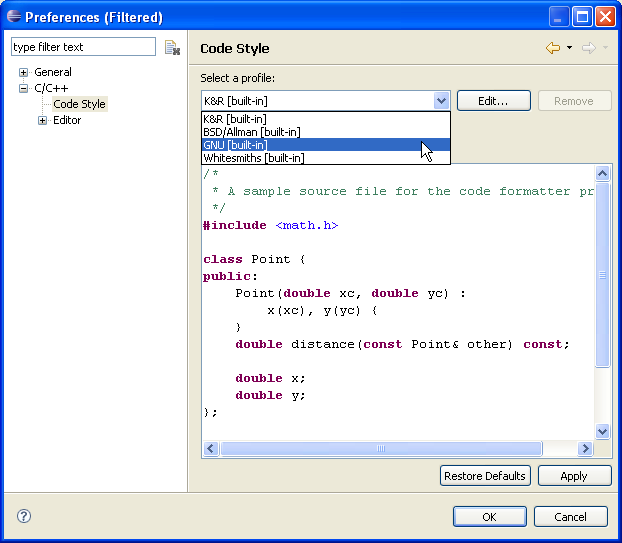This screenshot has width=622, height=543.
Task: Click the horizontal scrollbar thumb of preview
Action: click(381, 449)
